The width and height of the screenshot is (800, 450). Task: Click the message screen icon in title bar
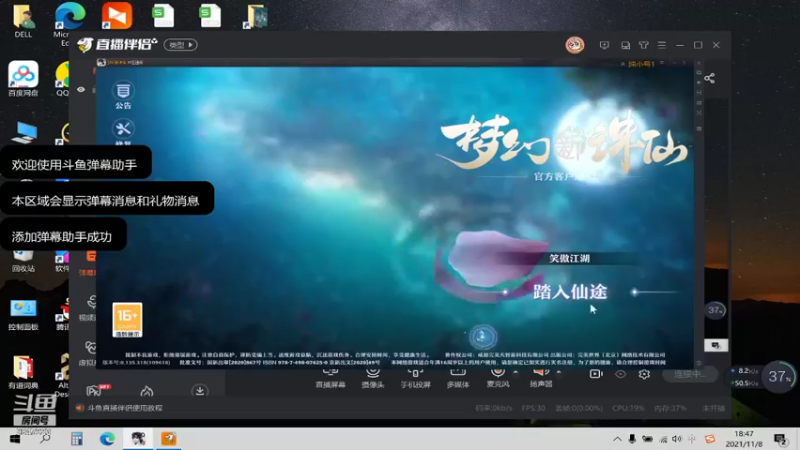[604, 45]
